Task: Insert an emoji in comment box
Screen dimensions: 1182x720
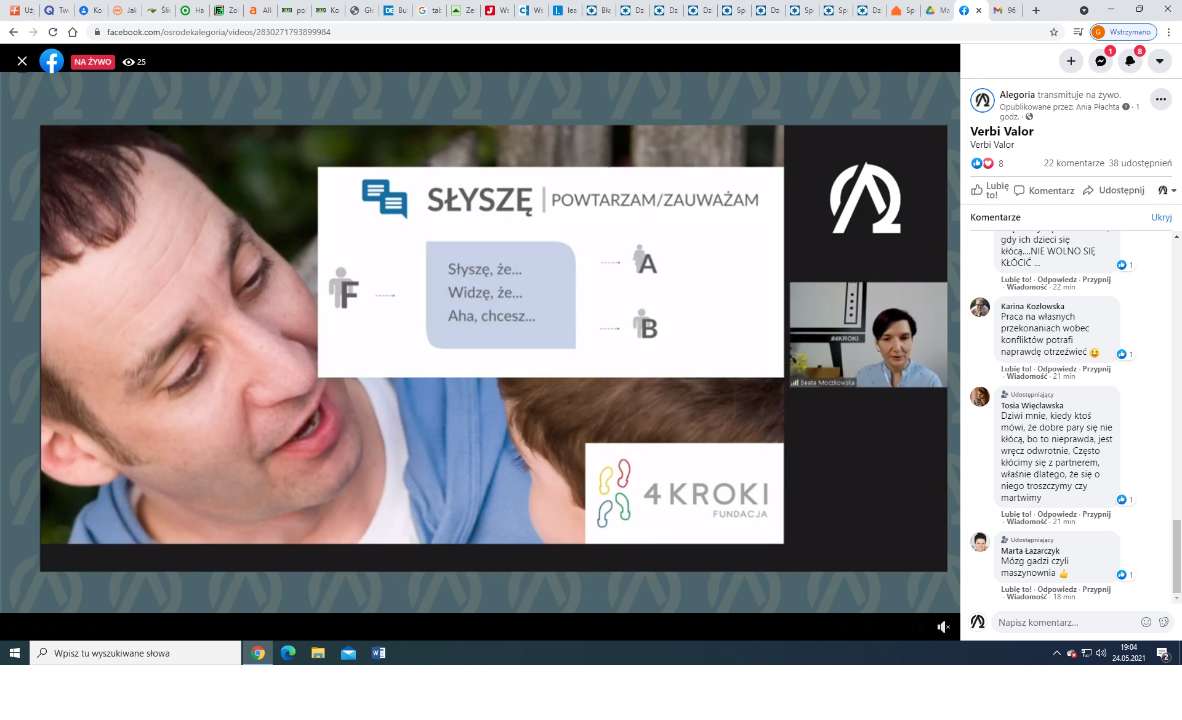Action: [x=1146, y=622]
